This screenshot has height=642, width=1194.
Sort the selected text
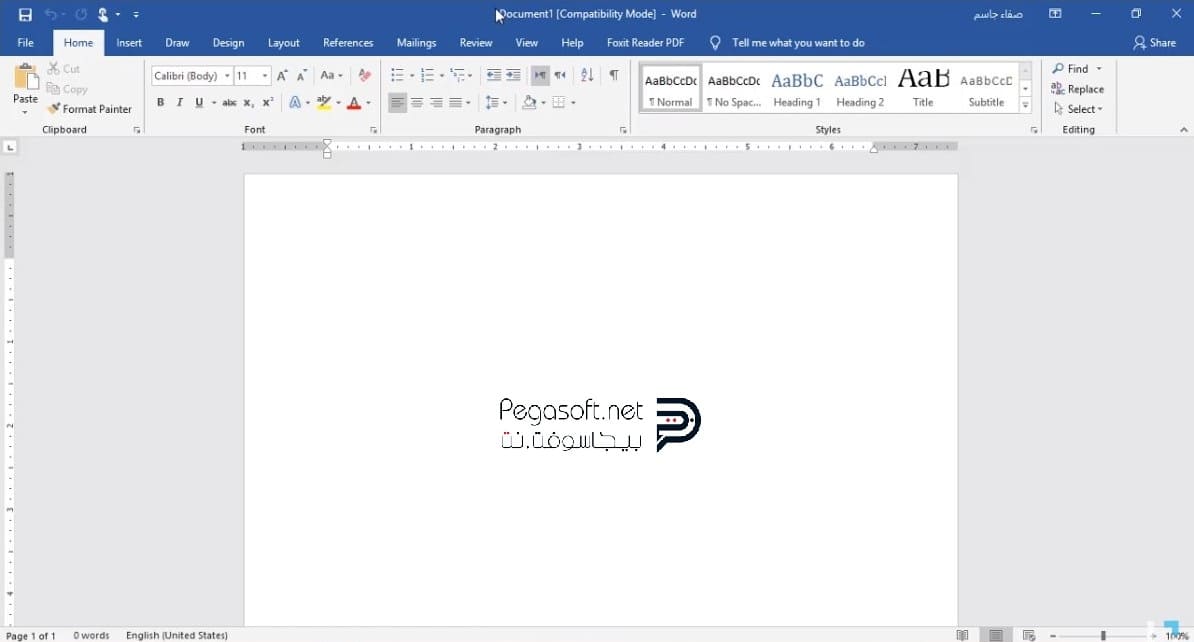point(587,75)
